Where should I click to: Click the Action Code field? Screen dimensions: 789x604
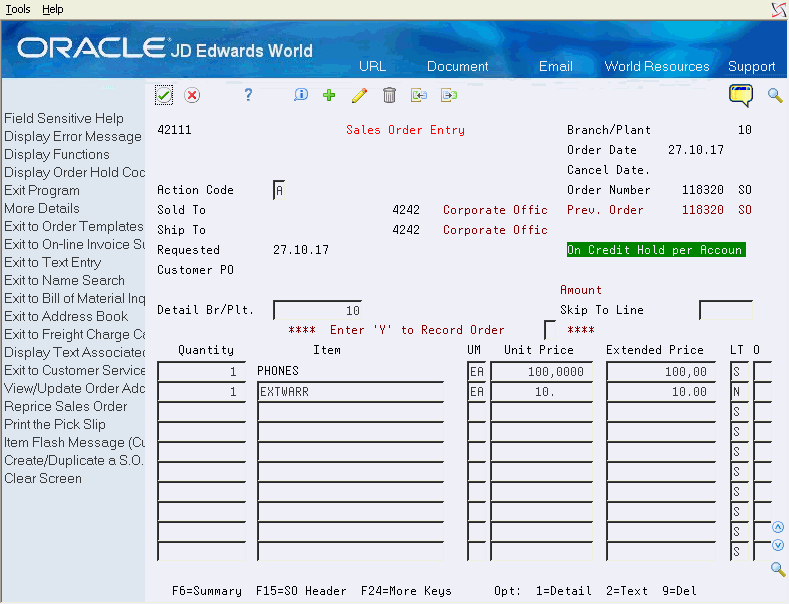279,190
